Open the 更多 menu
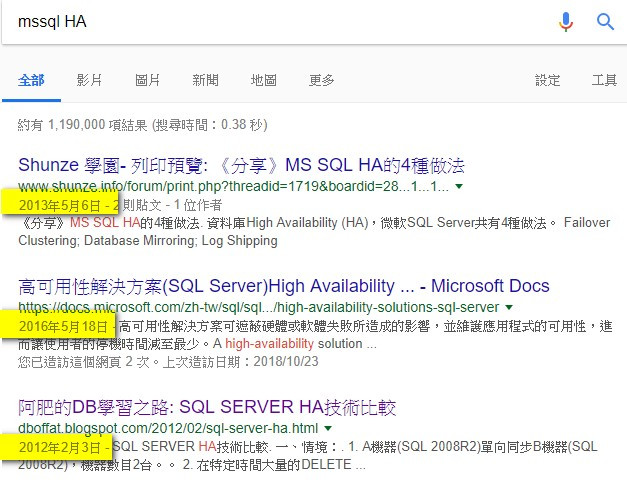Viewport: 627px width, 483px height. tap(321, 80)
